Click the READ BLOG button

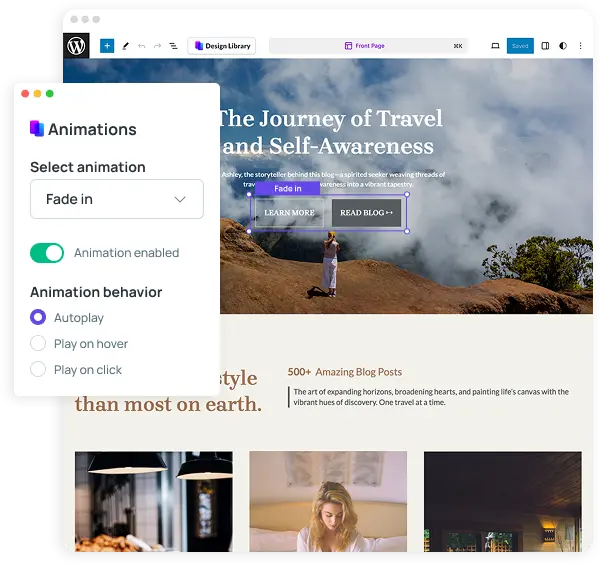[x=366, y=213]
